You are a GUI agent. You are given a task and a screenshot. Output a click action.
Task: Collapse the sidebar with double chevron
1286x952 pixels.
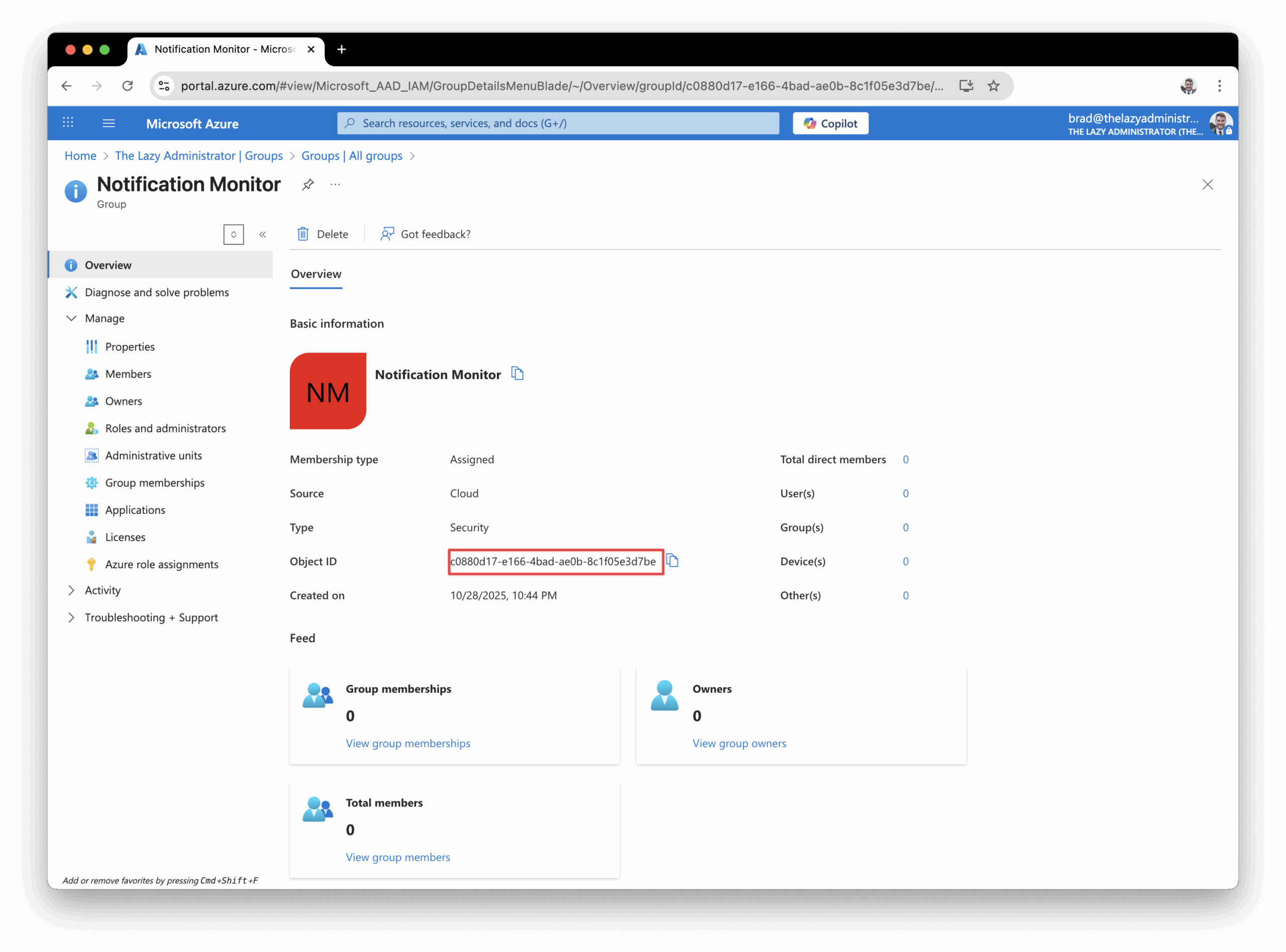(263, 235)
